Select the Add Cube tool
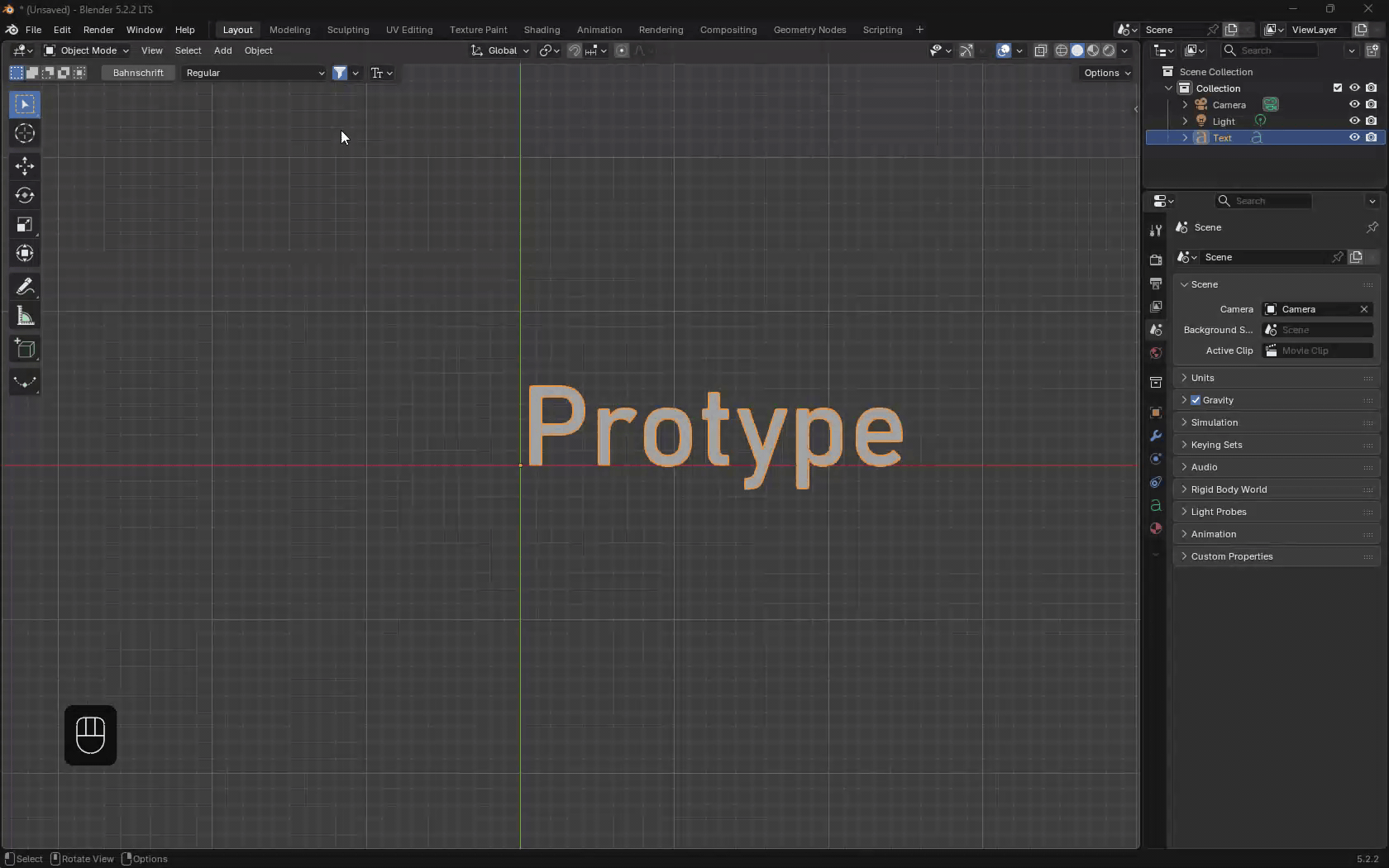1389x868 pixels. [x=25, y=349]
